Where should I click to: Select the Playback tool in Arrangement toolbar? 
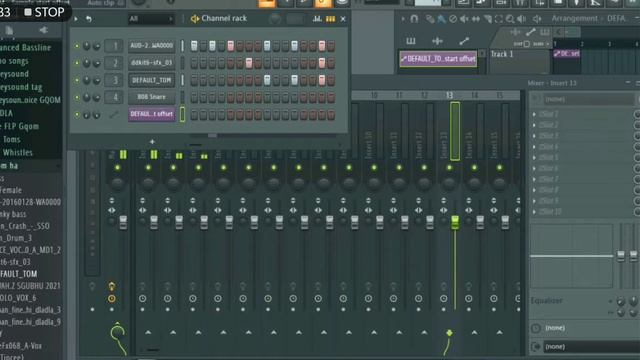tap(522, 19)
